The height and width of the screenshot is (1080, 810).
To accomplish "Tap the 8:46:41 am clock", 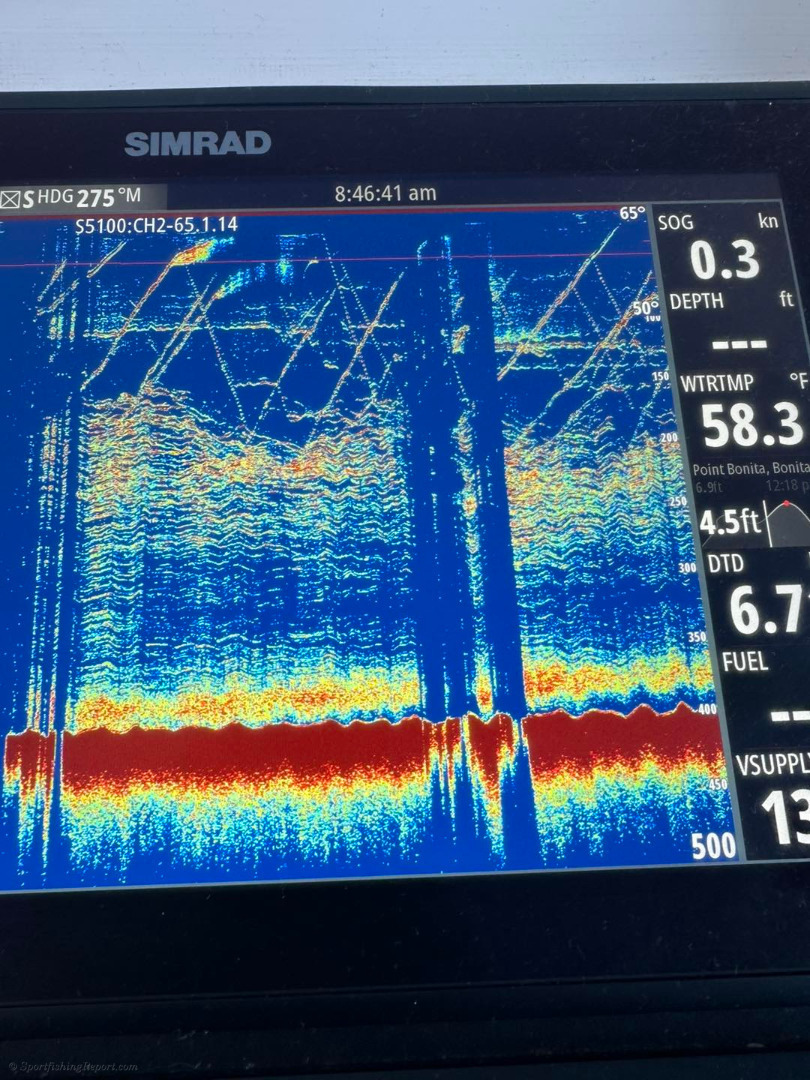I will point(385,193).
